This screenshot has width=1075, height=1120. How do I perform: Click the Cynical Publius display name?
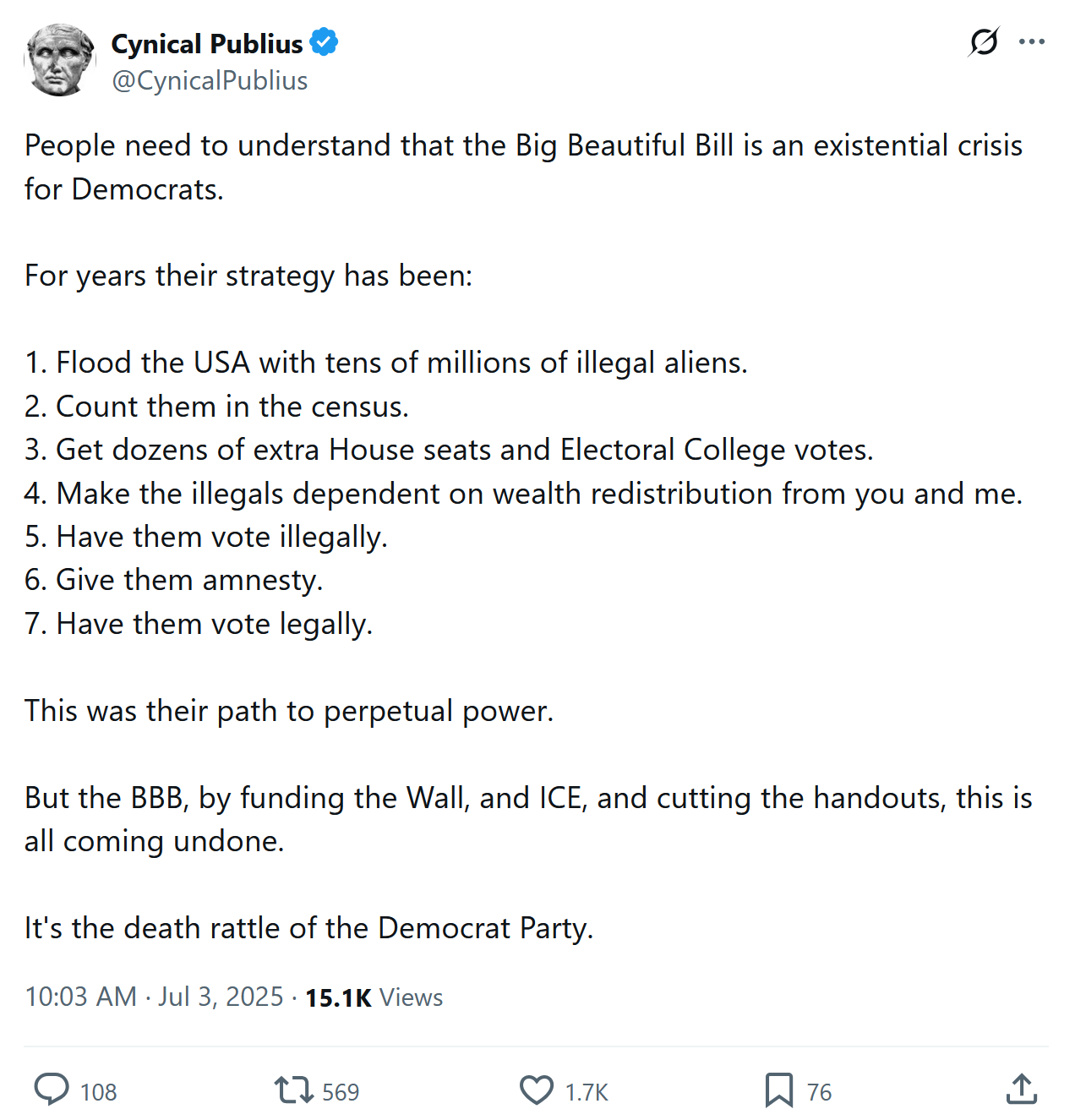207,43
